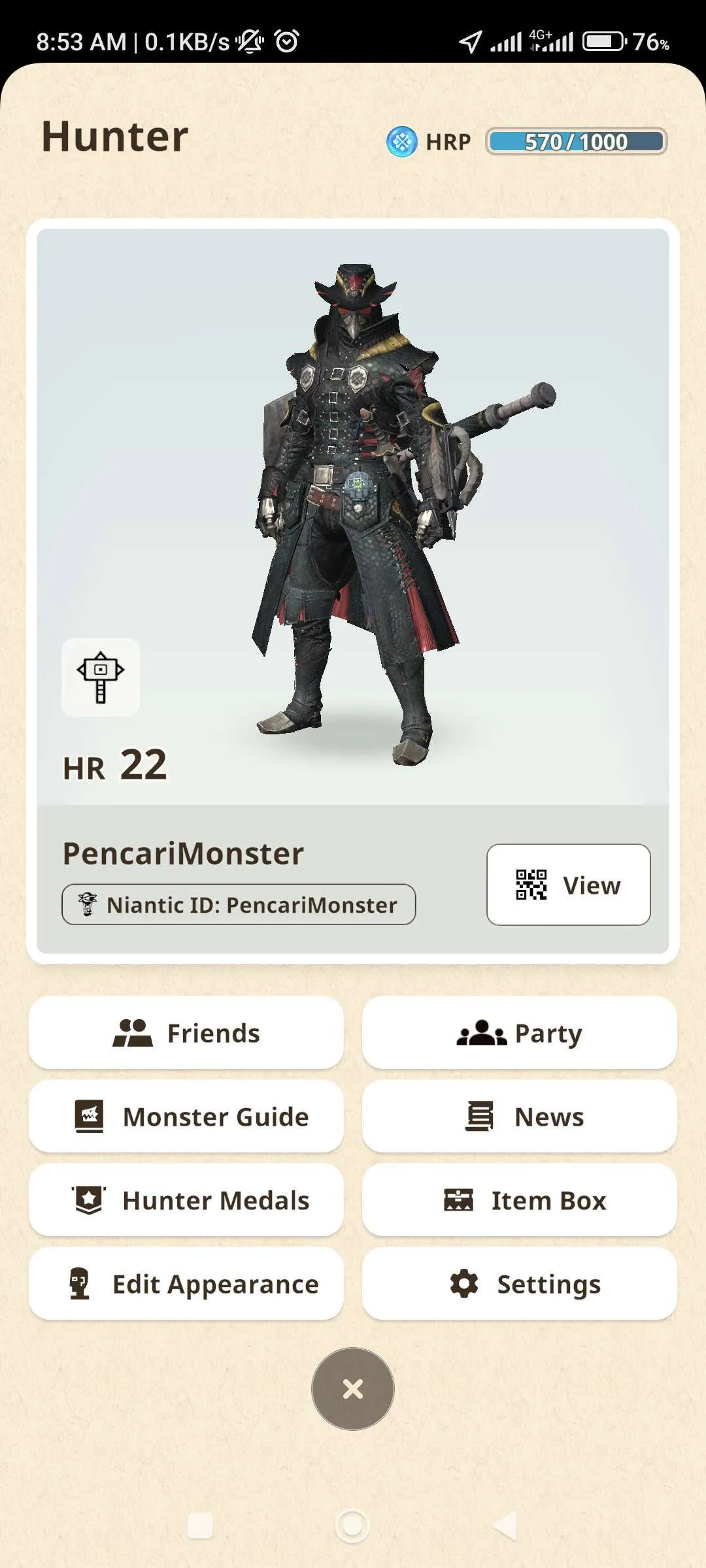Select Edit Appearance
706x1568 pixels.
pyautogui.click(x=186, y=1284)
